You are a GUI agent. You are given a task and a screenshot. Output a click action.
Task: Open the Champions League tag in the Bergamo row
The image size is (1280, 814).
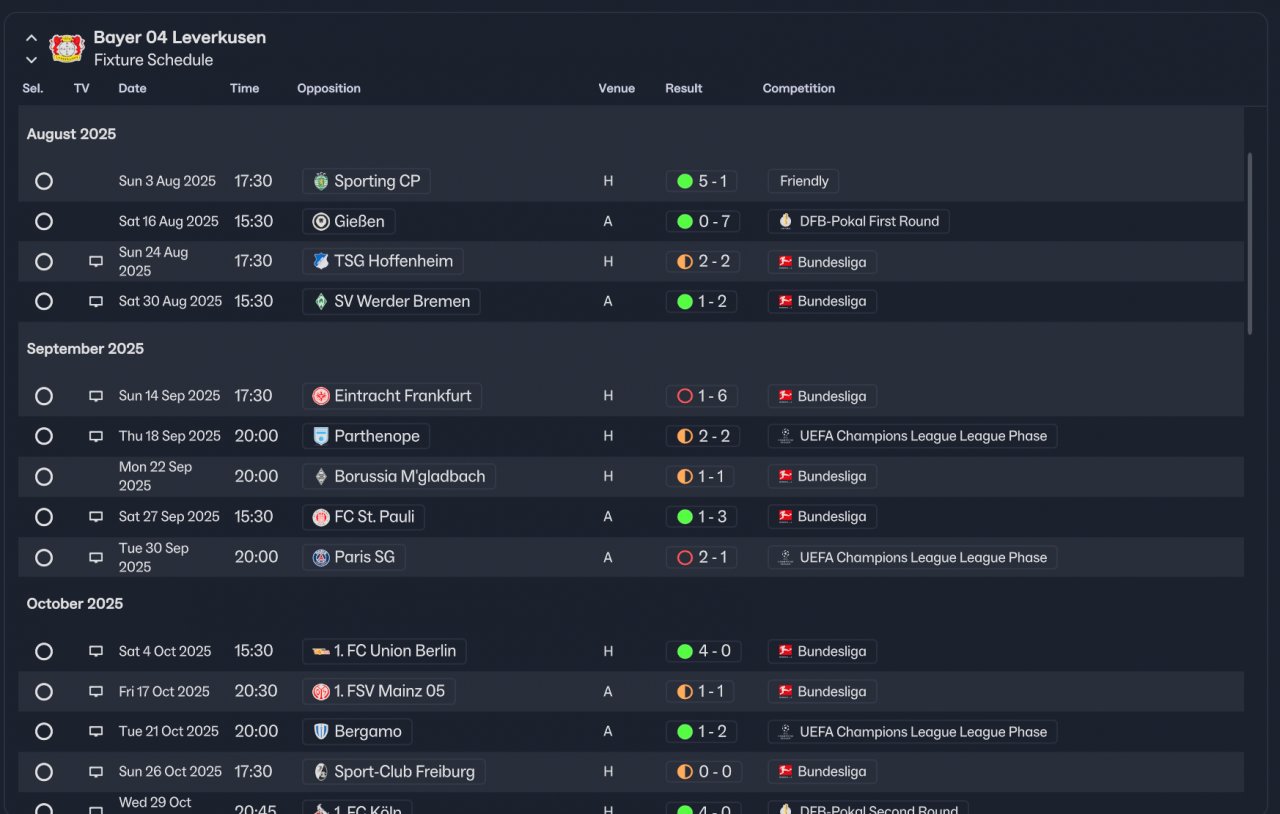point(912,731)
